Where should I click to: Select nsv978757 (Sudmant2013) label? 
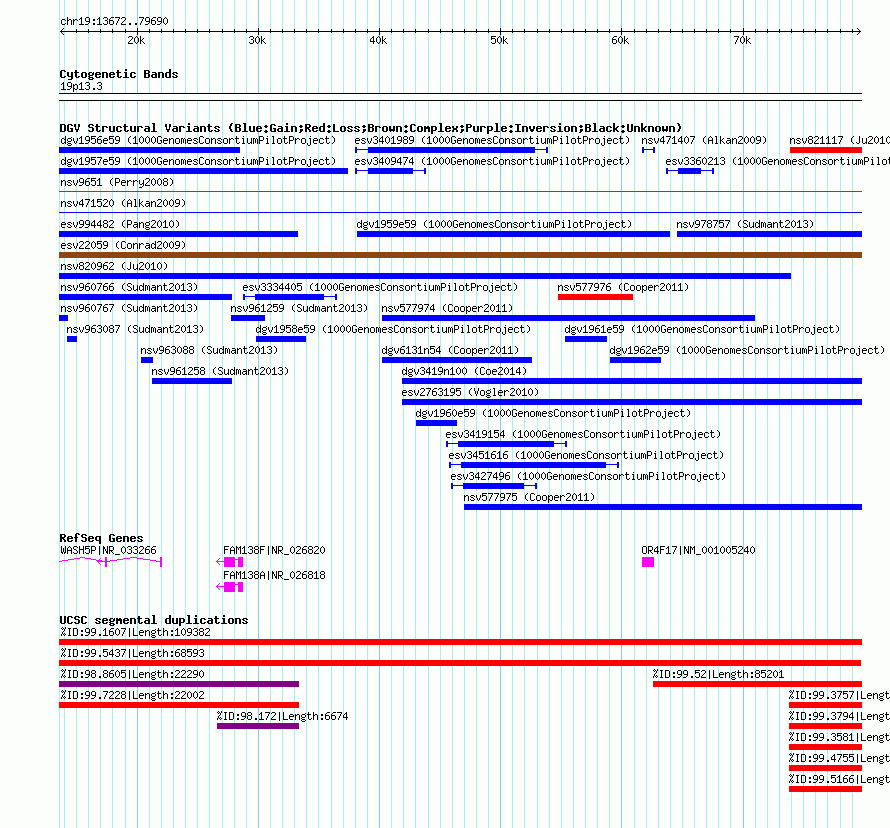[745, 224]
